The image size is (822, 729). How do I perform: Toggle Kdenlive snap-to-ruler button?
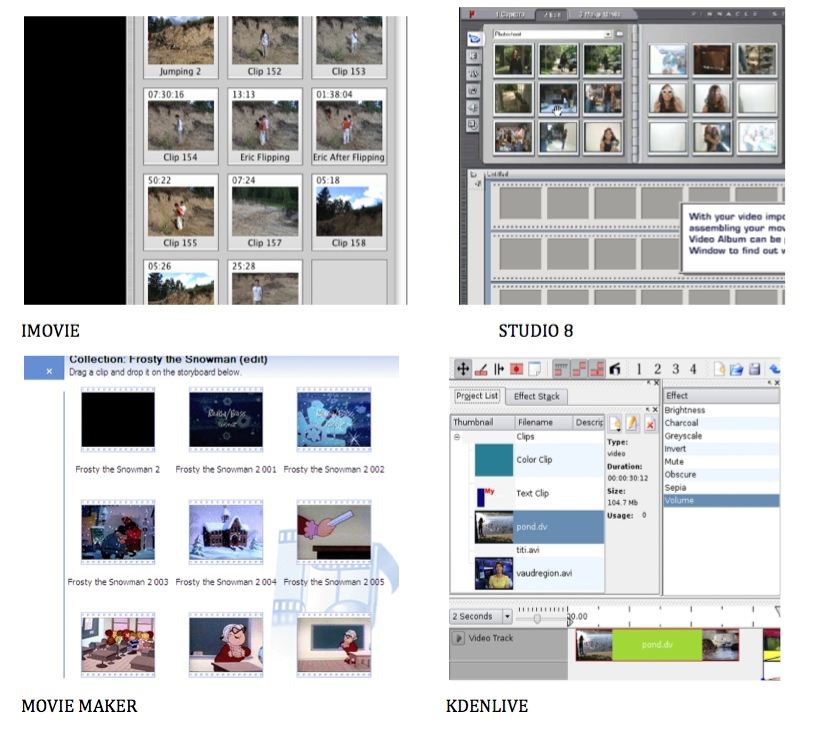click(x=561, y=369)
